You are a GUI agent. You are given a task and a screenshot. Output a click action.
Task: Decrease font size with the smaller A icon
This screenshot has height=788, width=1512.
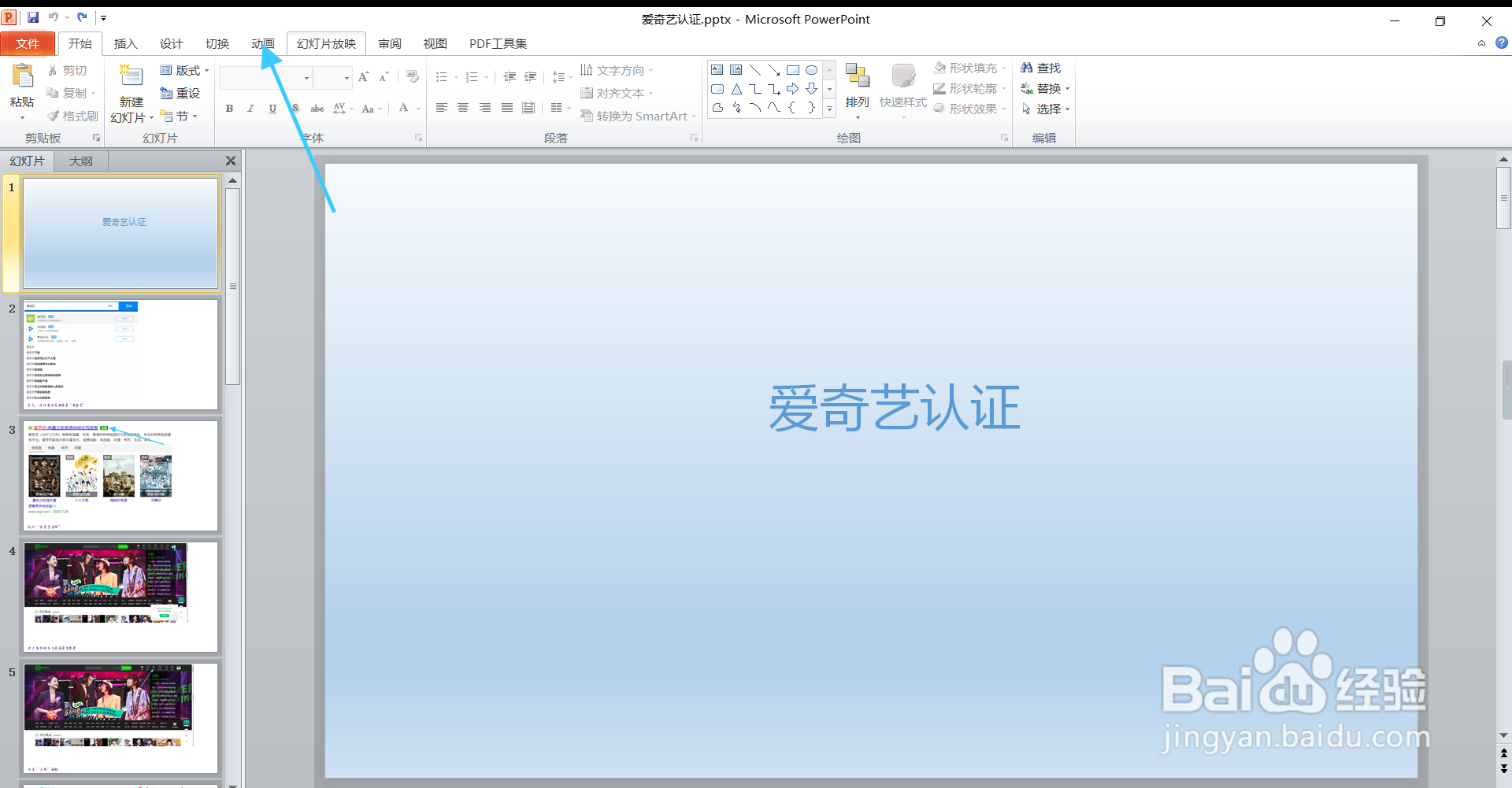click(384, 77)
